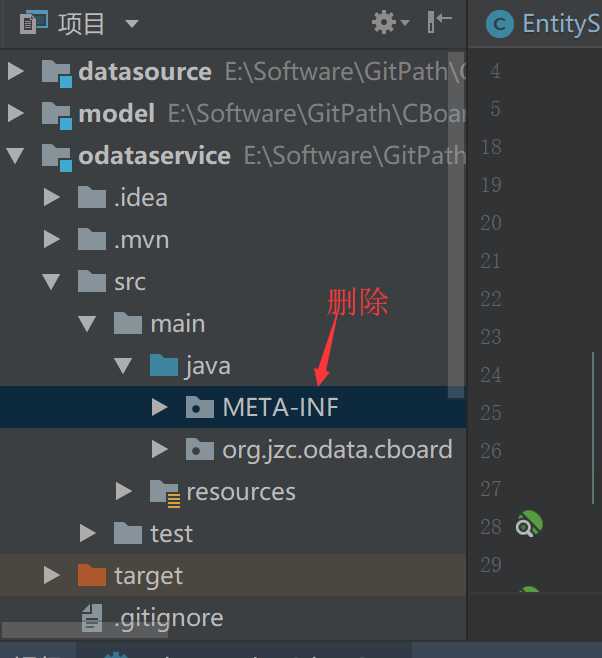Image resolution: width=602 pixels, height=658 pixels.
Task: Select the .idea folder name
Action: pos(141,198)
